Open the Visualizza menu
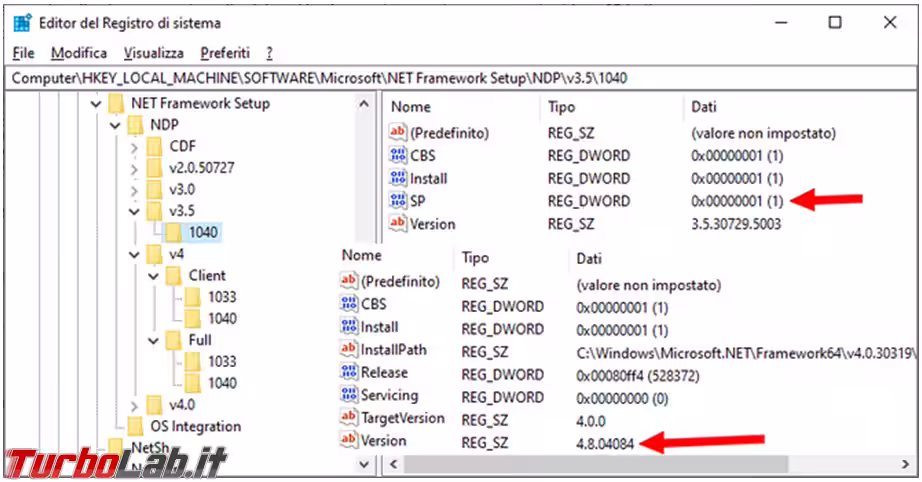The height and width of the screenshot is (482, 922). pos(153,53)
